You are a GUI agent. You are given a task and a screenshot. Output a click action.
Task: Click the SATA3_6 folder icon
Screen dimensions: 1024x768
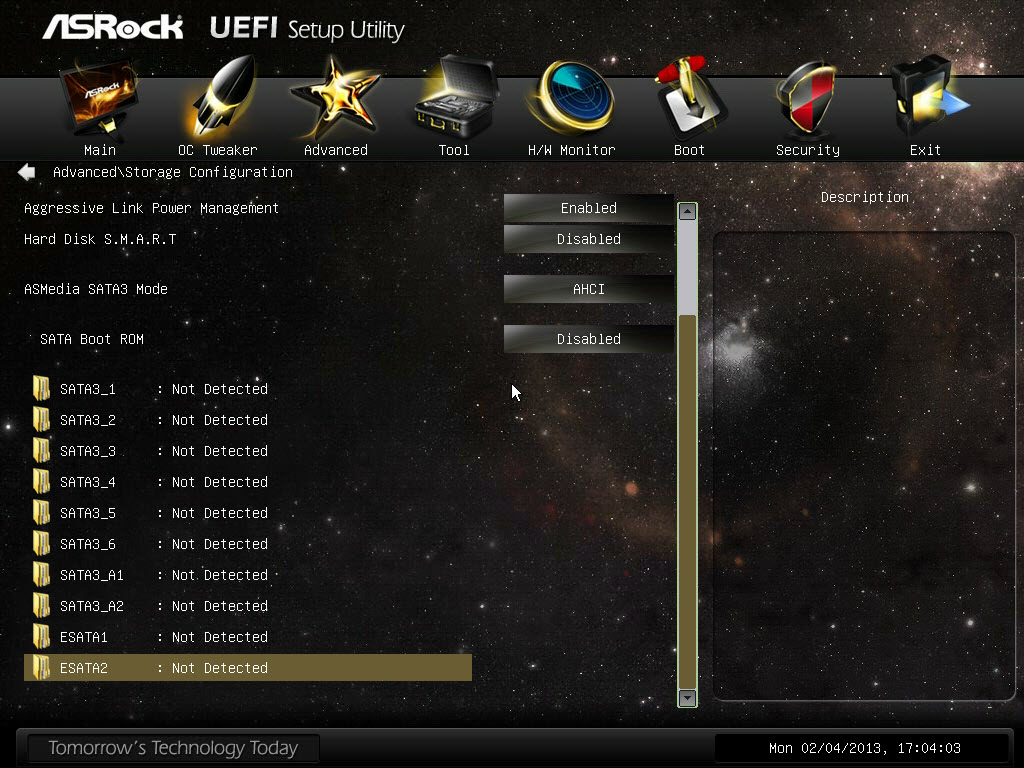[x=41, y=543]
